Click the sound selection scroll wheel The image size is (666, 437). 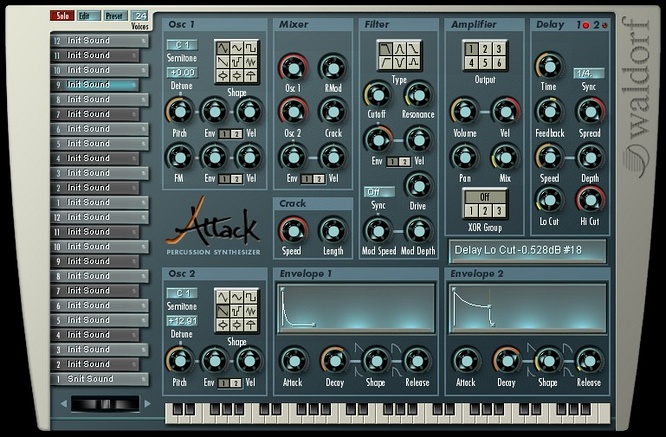click(105, 404)
